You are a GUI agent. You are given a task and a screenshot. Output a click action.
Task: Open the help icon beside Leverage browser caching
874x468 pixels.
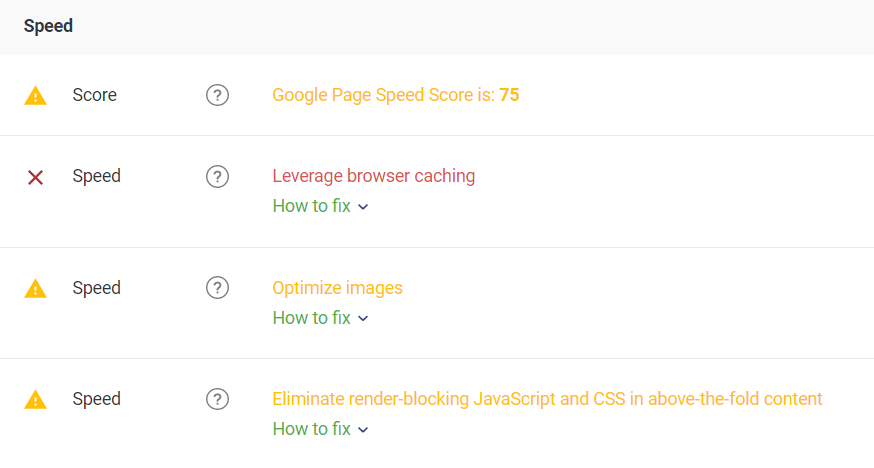tap(217, 177)
